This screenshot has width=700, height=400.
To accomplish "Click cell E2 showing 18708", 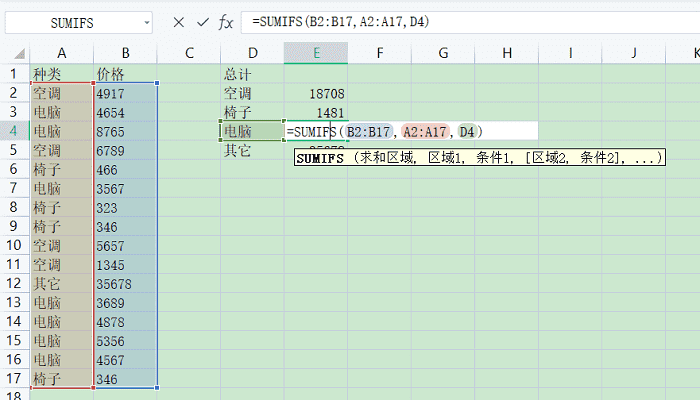I will pos(316,93).
